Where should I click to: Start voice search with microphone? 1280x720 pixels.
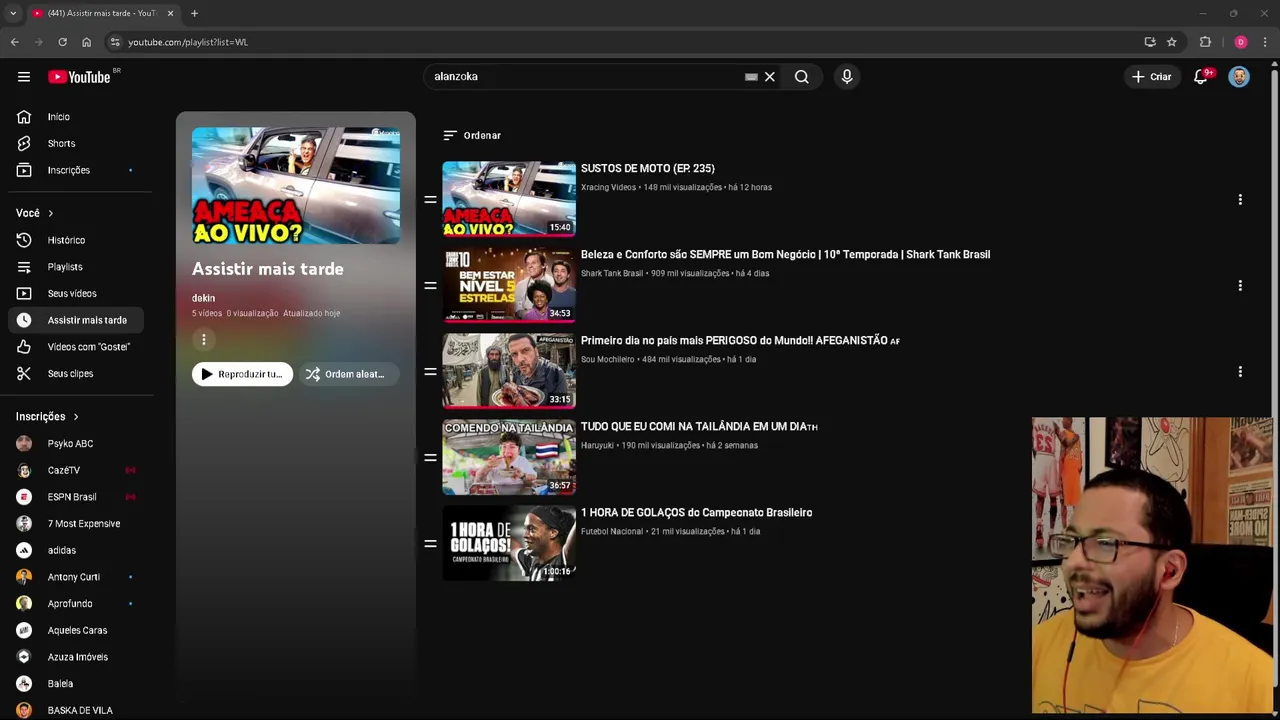(847, 77)
